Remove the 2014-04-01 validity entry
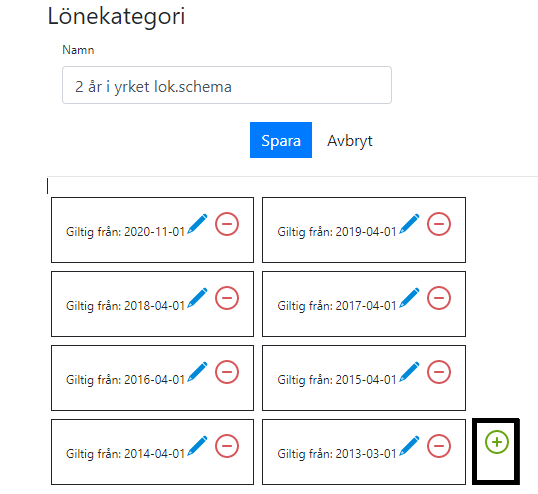The image size is (538, 494). tap(227, 446)
